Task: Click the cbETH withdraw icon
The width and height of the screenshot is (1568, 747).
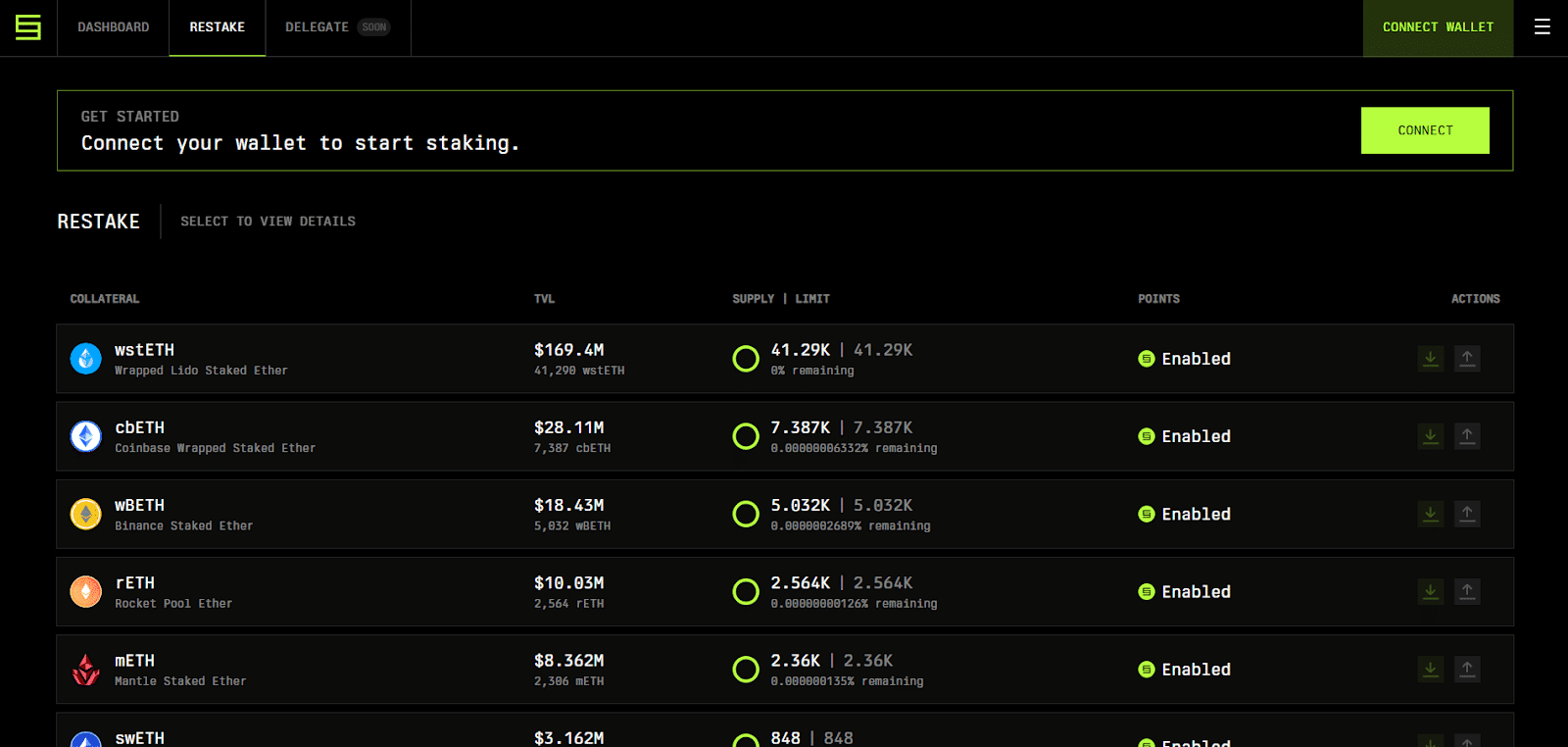Action: point(1467,436)
